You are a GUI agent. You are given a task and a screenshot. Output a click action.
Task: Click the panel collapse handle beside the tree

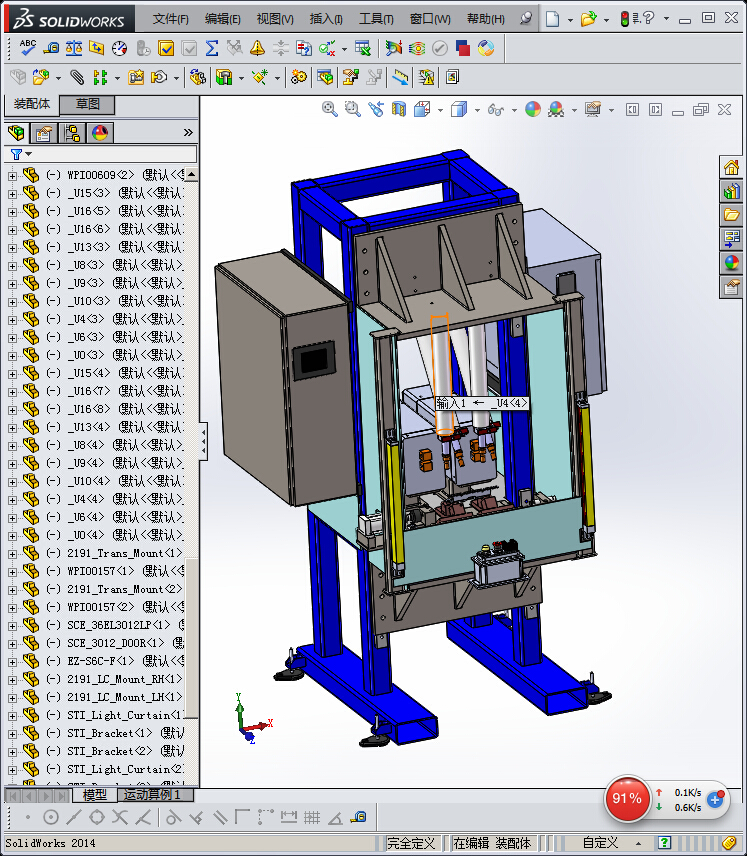pos(203,441)
